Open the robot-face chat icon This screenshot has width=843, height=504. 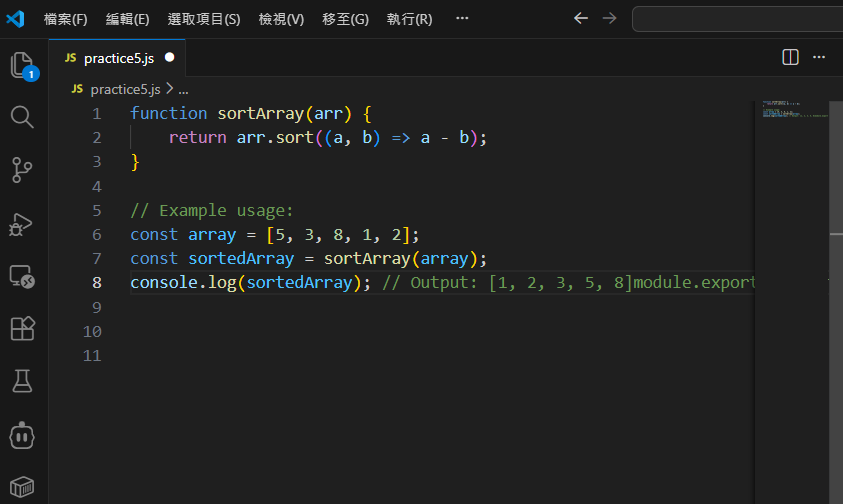tap(22, 435)
